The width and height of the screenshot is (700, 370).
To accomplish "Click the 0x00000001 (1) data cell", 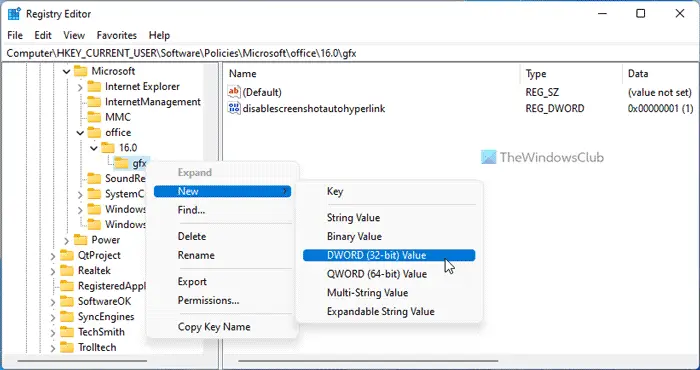I will (x=660, y=108).
